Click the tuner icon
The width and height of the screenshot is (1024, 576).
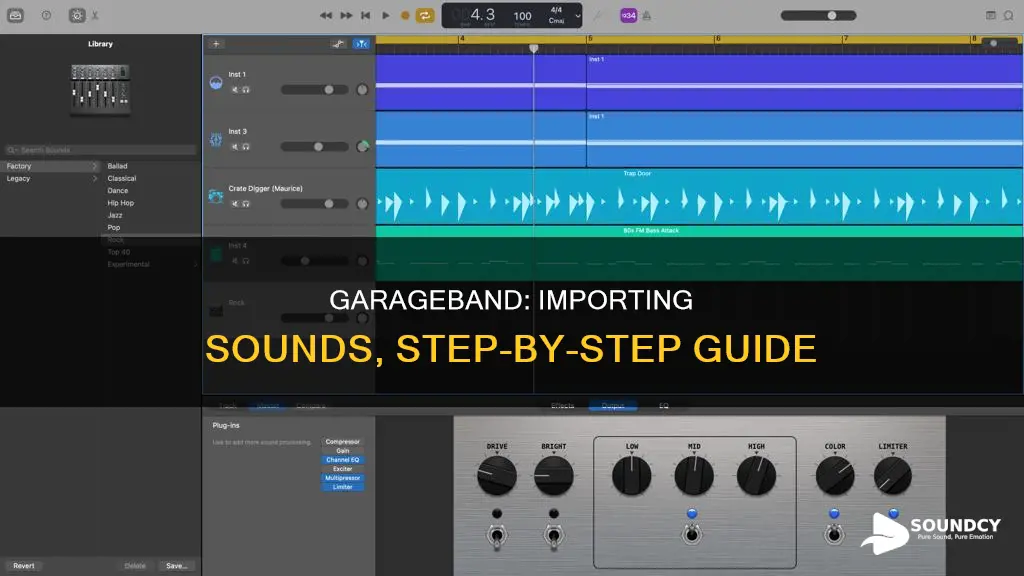click(x=598, y=15)
